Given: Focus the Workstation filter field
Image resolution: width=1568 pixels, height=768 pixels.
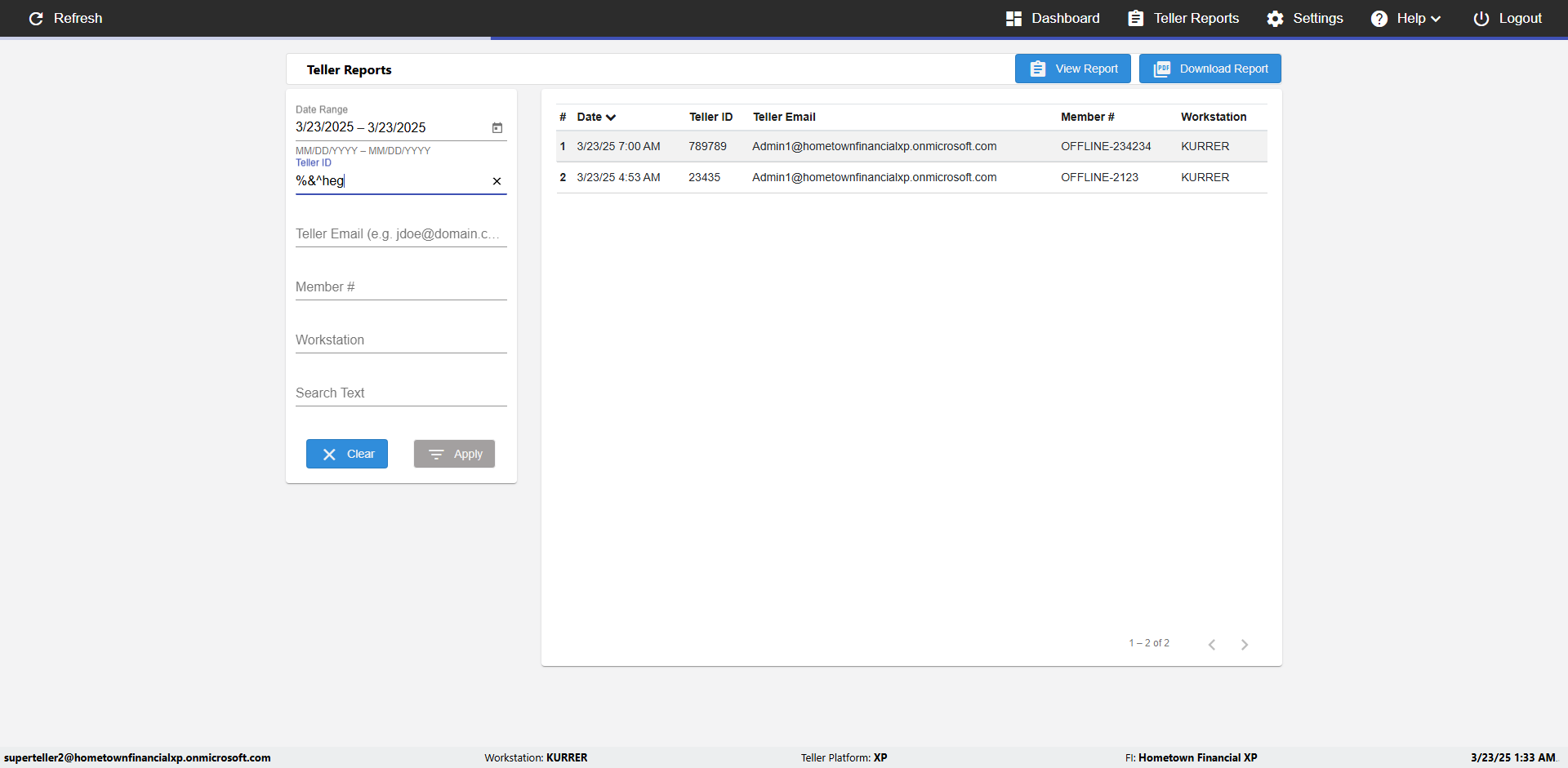Looking at the screenshot, I should click(401, 340).
